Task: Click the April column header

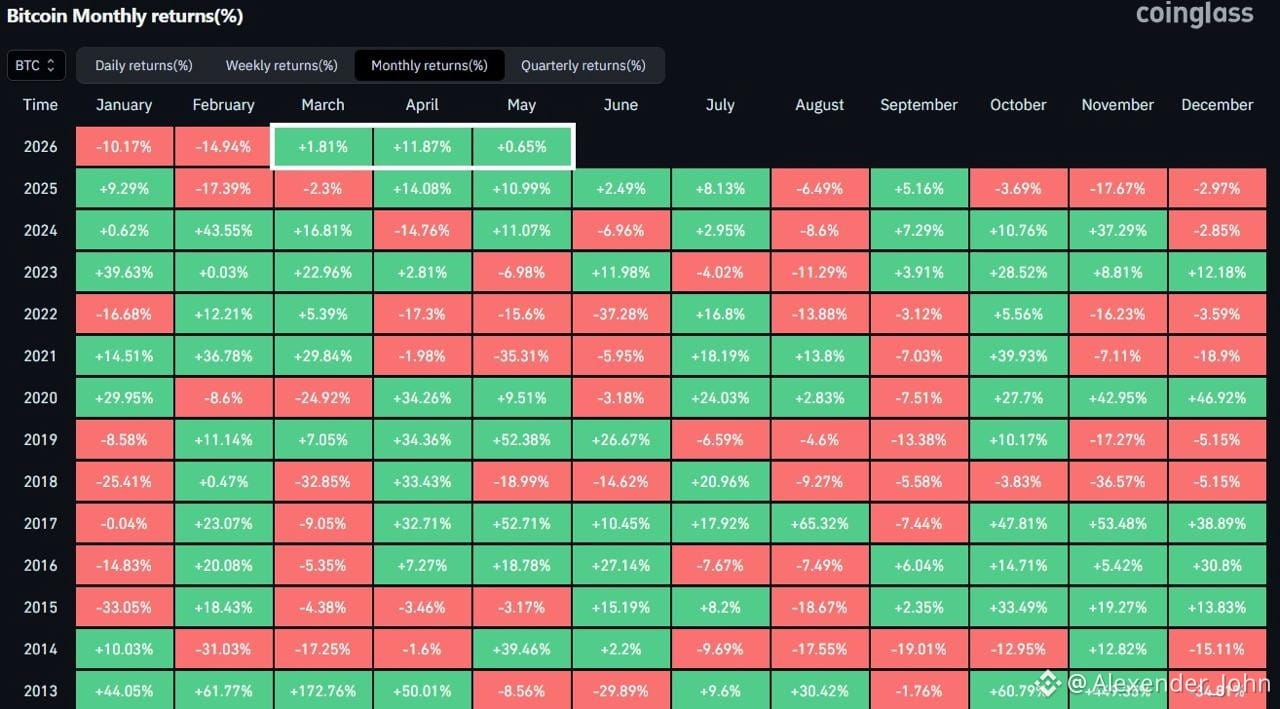Action: pos(422,105)
